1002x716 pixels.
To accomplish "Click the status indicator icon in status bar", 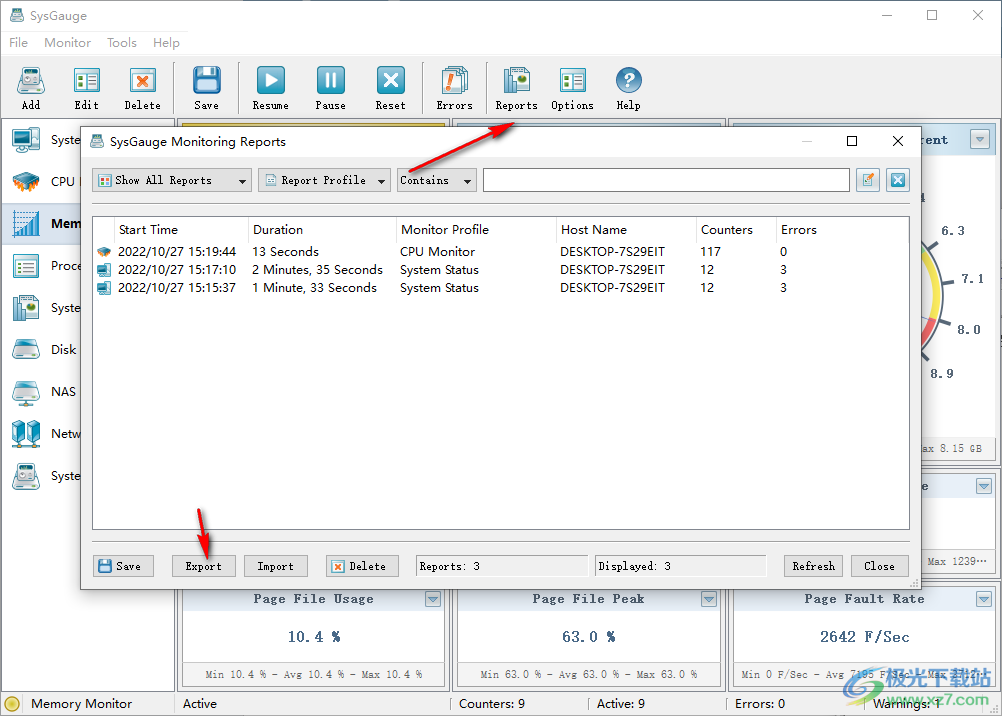I will tap(12, 704).
